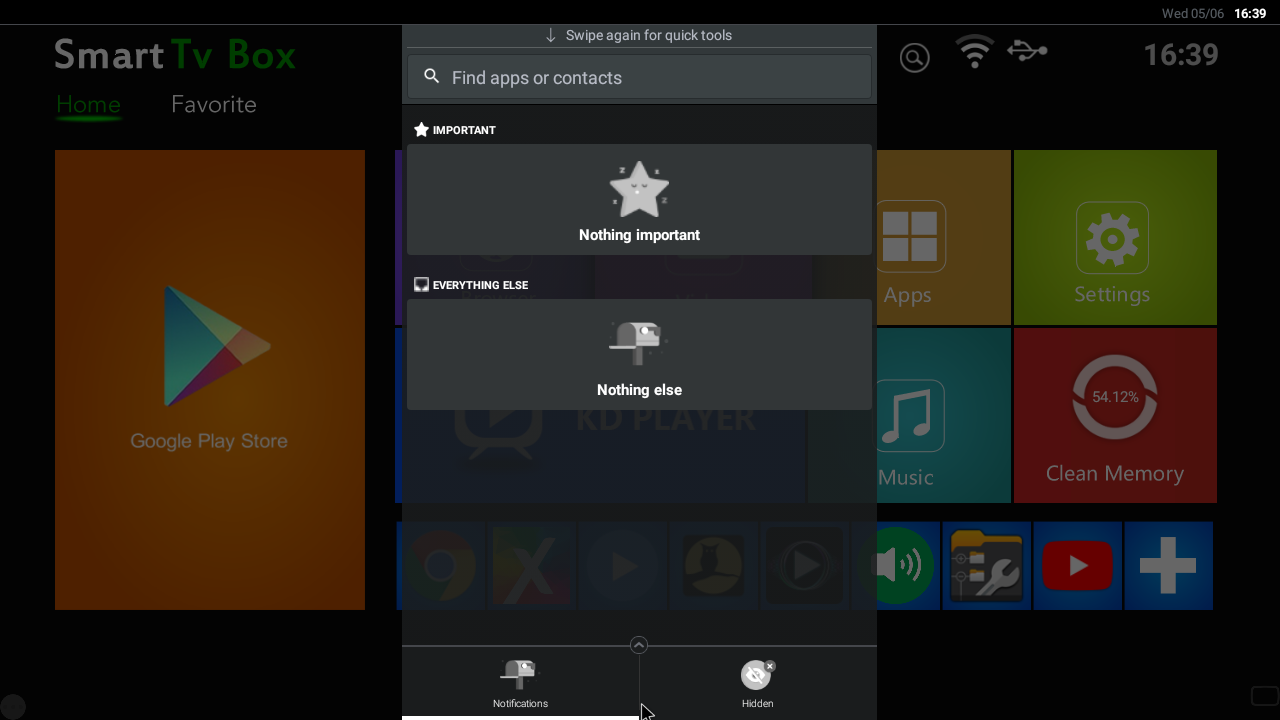Open the dimmed X app shortcut

(532, 566)
